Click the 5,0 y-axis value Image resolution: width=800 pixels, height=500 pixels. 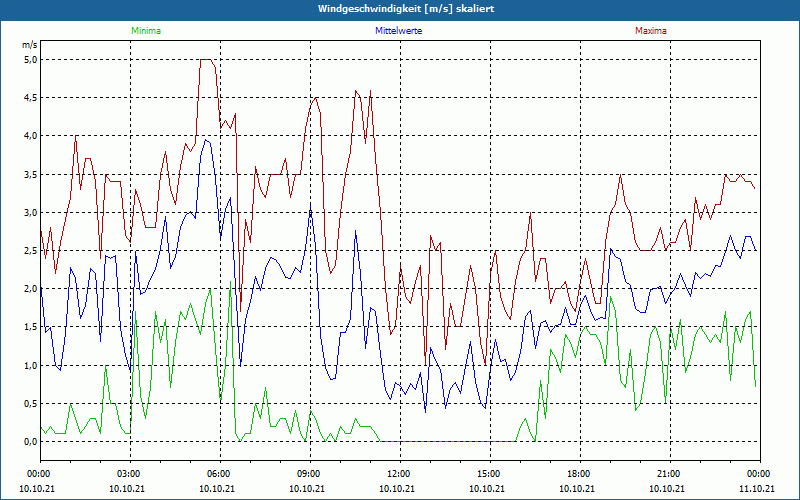[x=31, y=59]
